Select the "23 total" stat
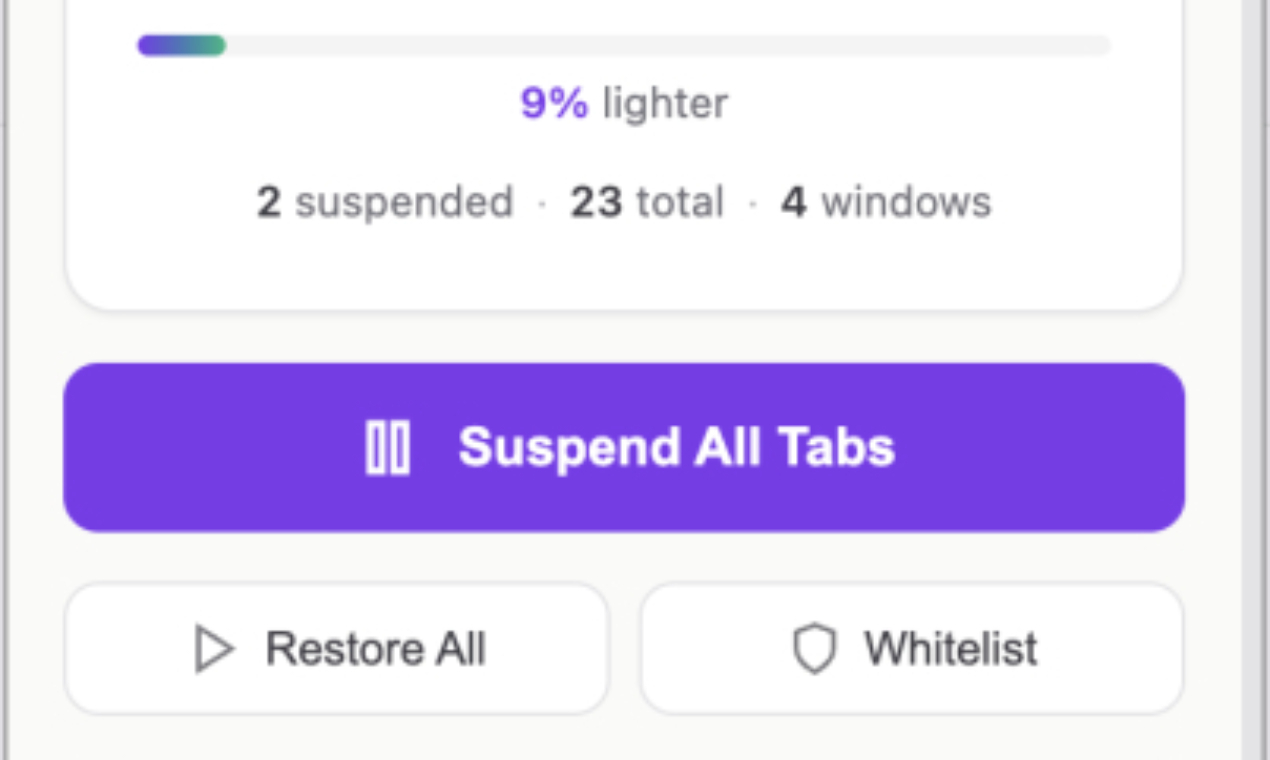The width and height of the screenshot is (1270, 760). [647, 202]
